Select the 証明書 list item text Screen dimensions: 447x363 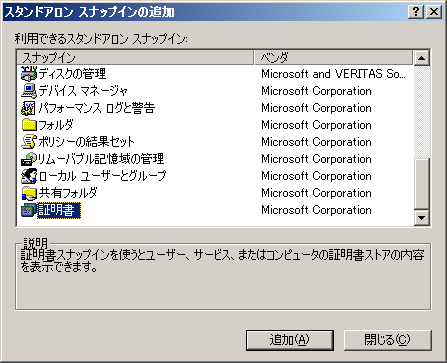[59, 210]
